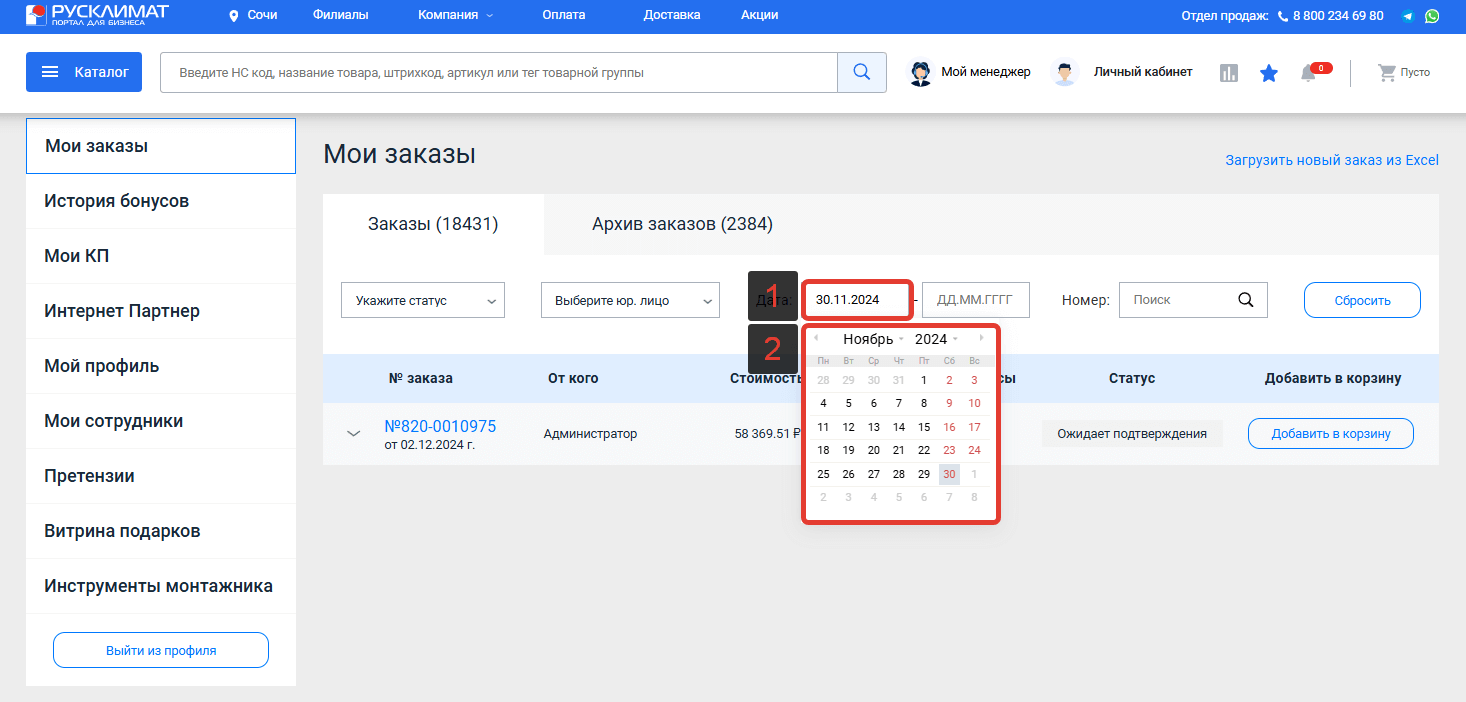This screenshot has height=702, width=1466.
Task: Click the № заказа column header
Action: 421,378
